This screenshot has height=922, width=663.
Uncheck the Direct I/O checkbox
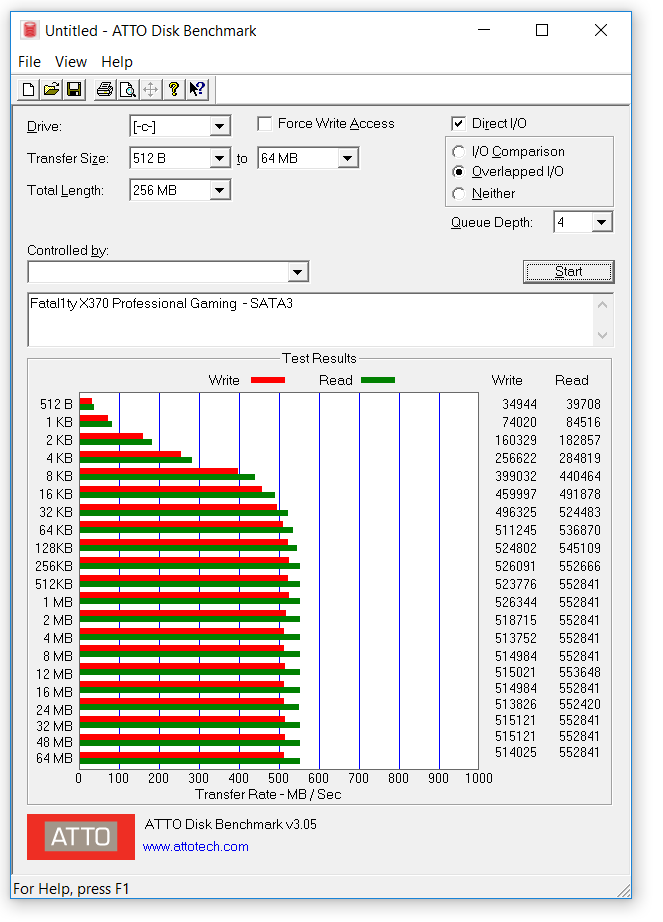pos(458,123)
